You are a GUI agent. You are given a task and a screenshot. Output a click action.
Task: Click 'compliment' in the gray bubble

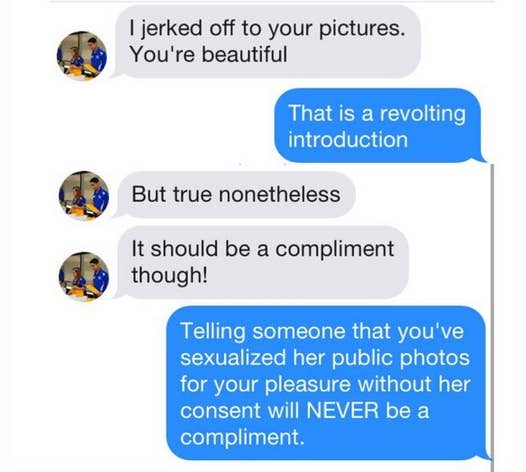pyautogui.click(x=334, y=250)
